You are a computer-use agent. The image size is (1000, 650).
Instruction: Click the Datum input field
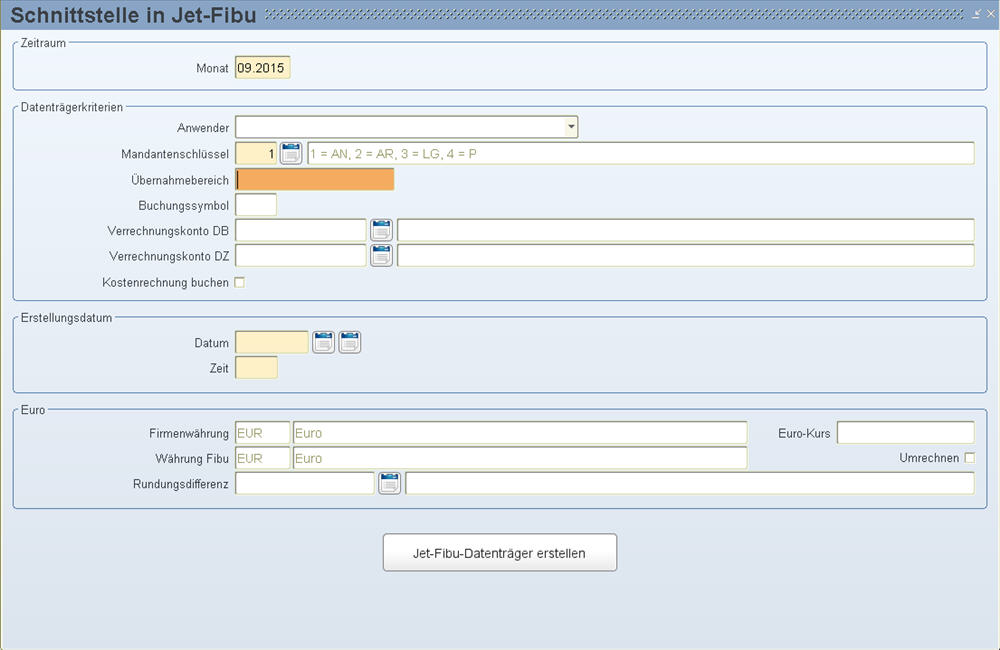272,343
